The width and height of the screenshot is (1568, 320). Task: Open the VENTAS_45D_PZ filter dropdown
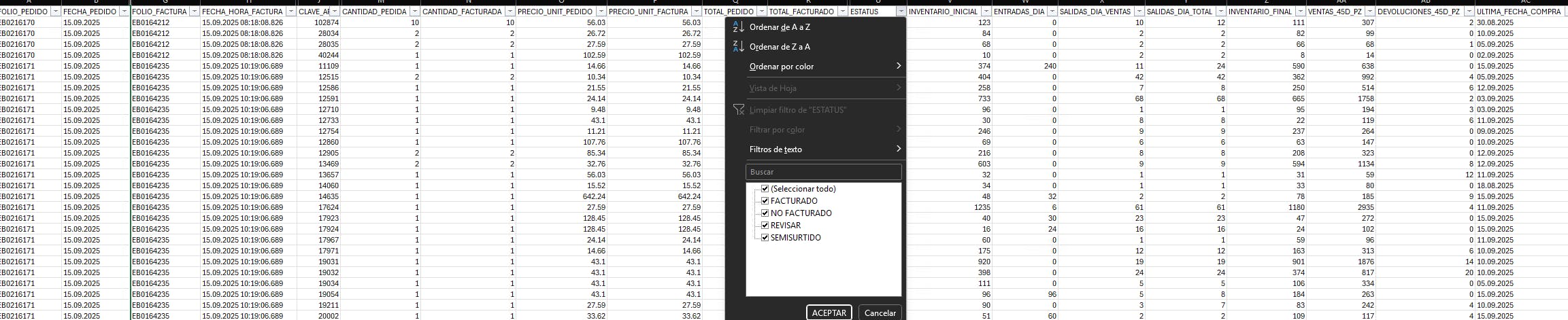pyautogui.click(x=1369, y=12)
